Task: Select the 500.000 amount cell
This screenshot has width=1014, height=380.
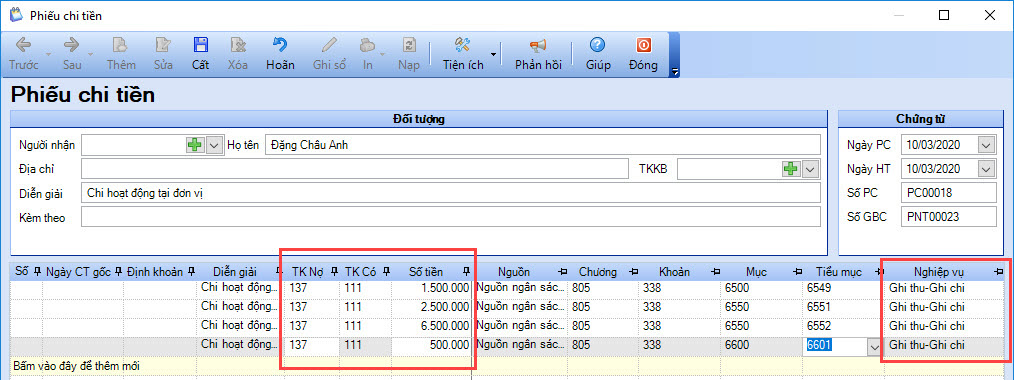Action: pos(431,345)
